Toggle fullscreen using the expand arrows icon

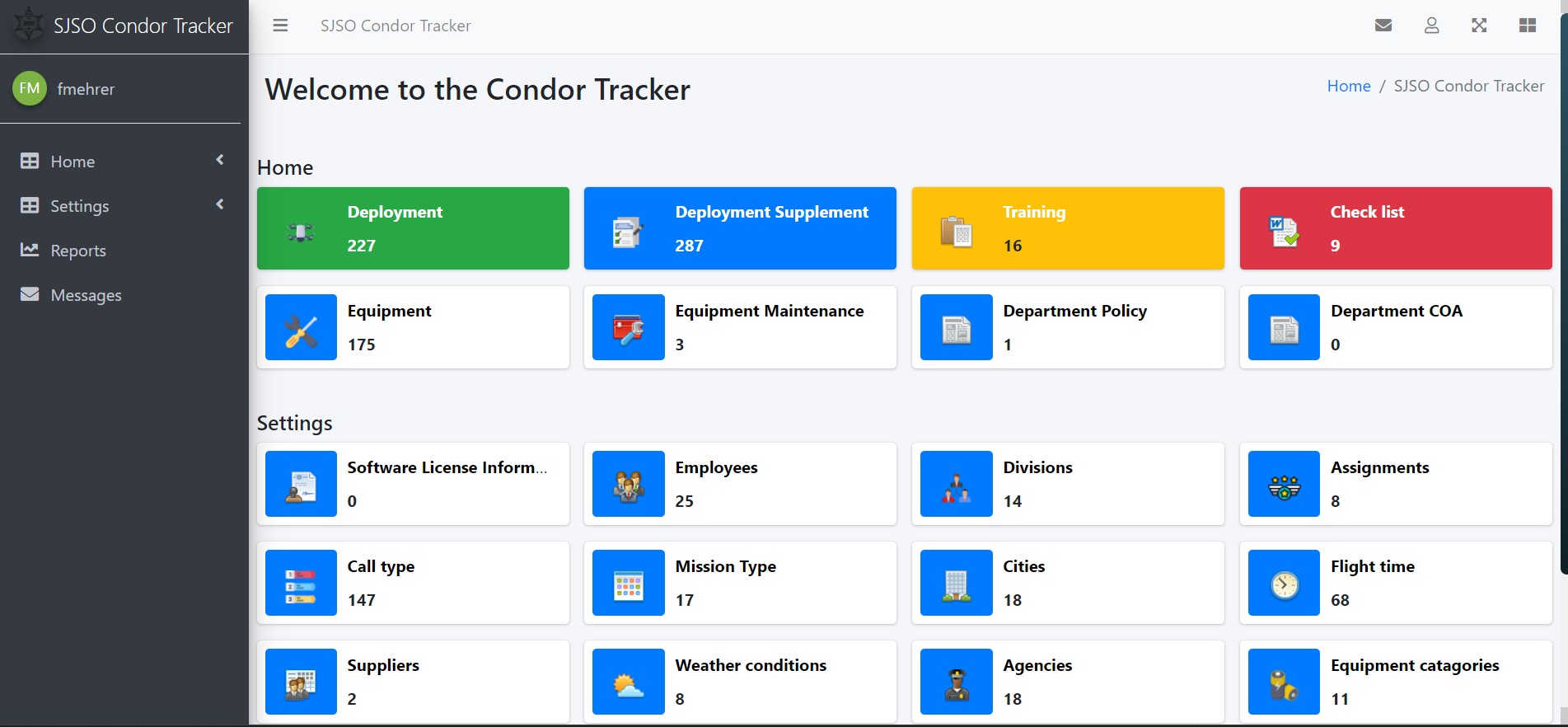click(x=1479, y=26)
